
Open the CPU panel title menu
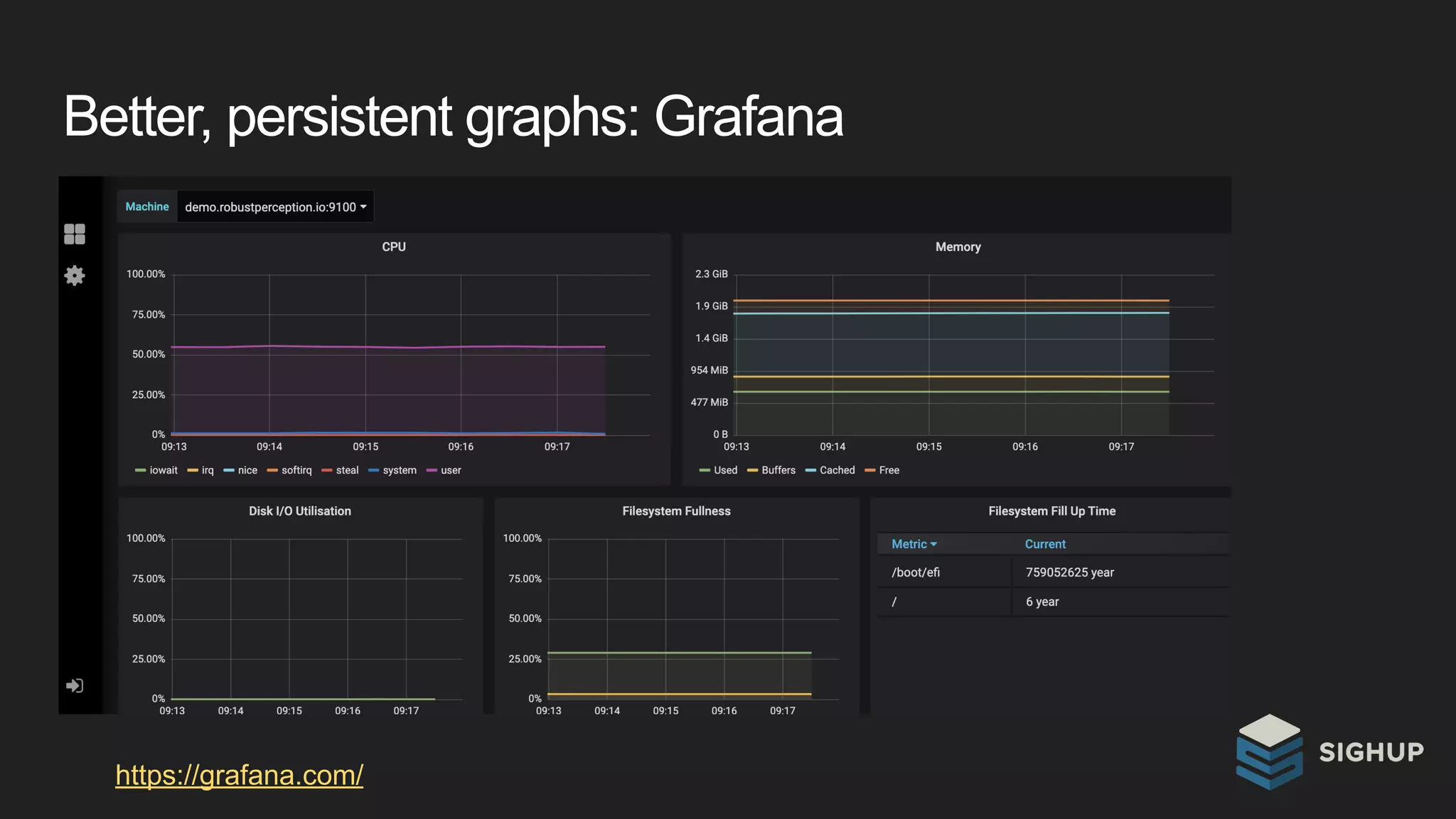(394, 247)
